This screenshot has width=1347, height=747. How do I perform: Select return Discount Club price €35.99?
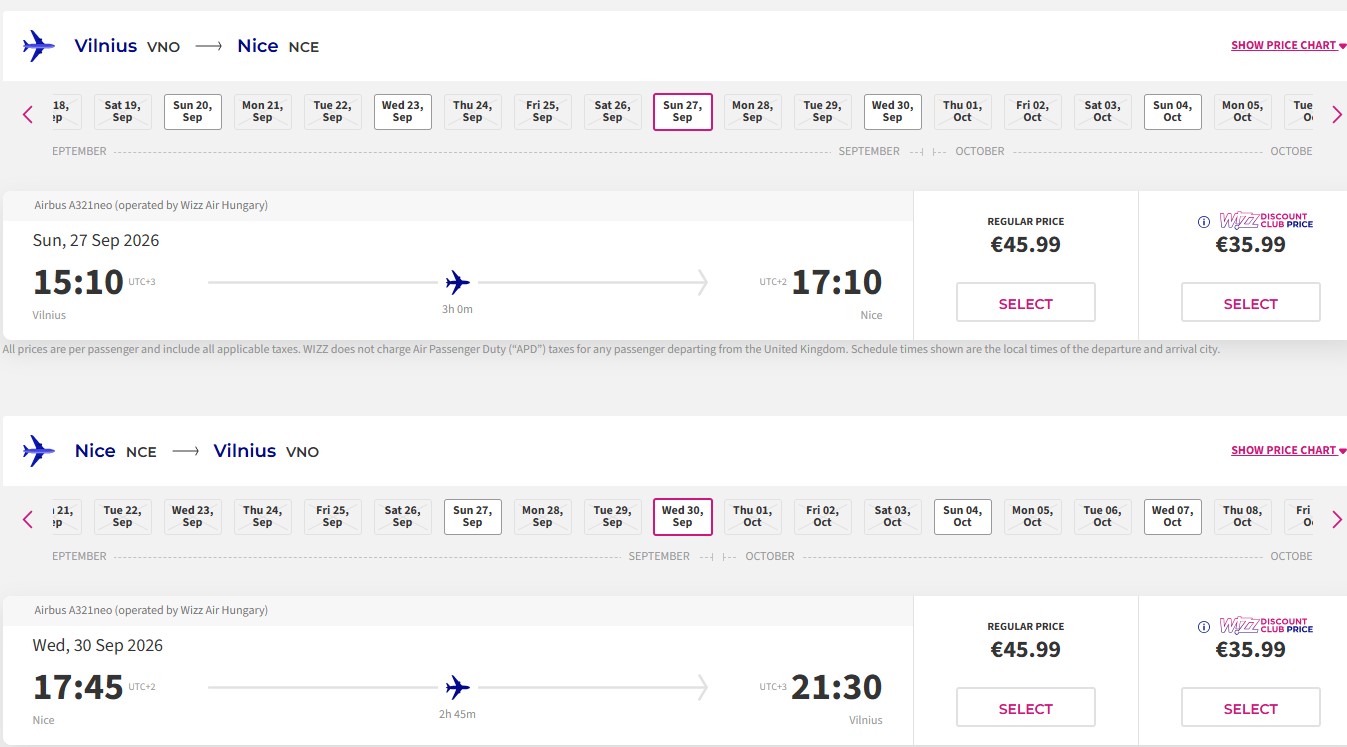pyautogui.click(x=1251, y=708)
